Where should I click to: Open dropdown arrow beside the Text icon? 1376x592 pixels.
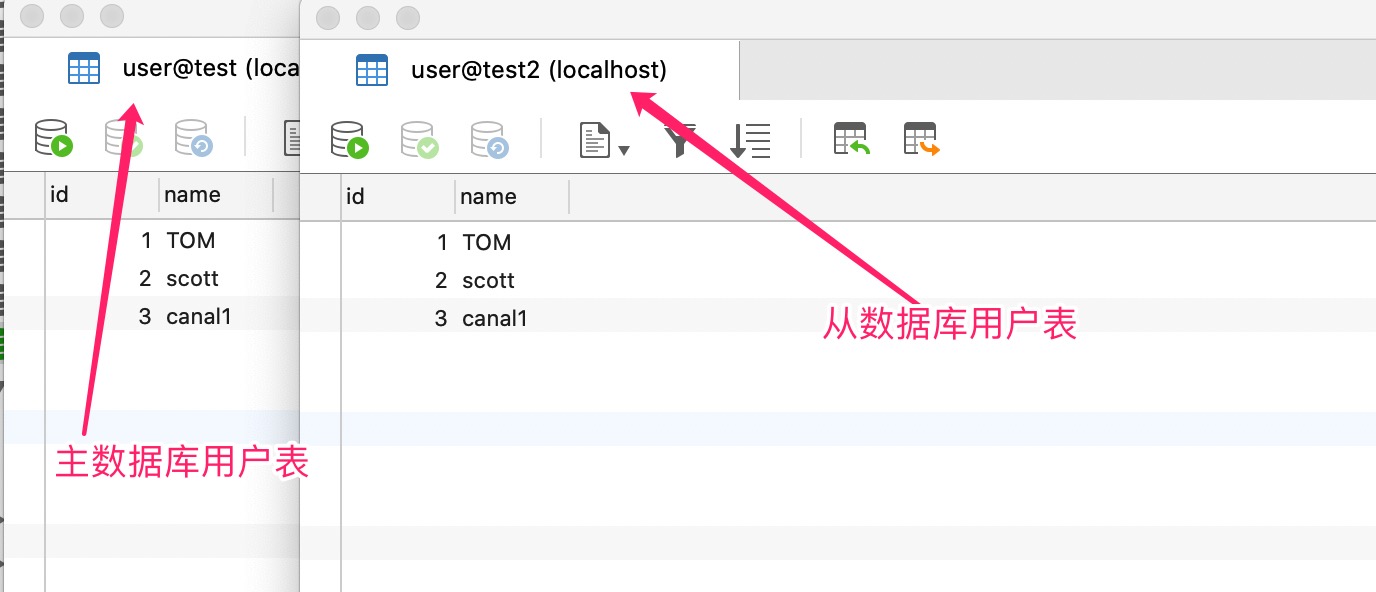tap(624, 150)
